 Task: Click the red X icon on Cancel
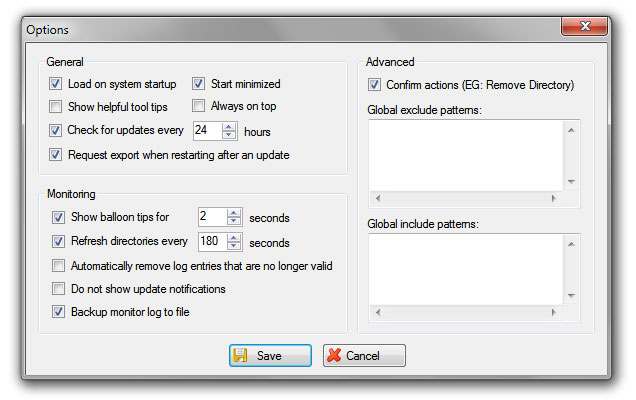pyautogui.click(x=334, y=355)
